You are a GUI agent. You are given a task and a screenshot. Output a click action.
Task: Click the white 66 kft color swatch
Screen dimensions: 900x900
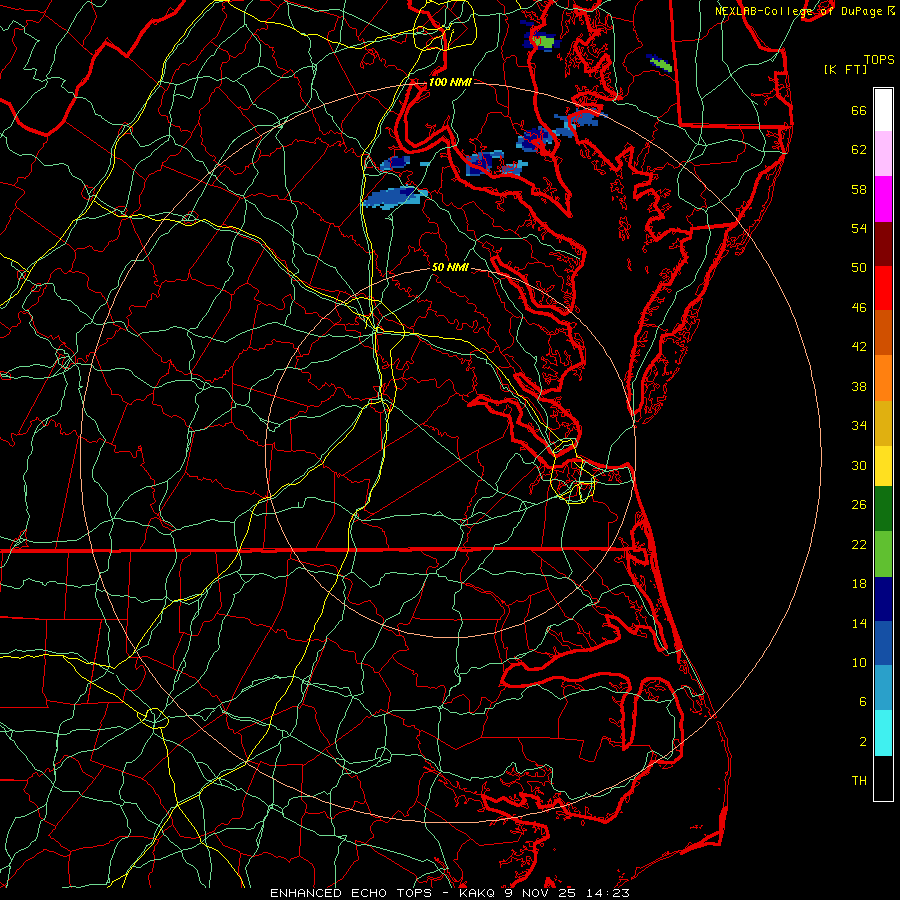pyautogui.click(x=883, y=110)
